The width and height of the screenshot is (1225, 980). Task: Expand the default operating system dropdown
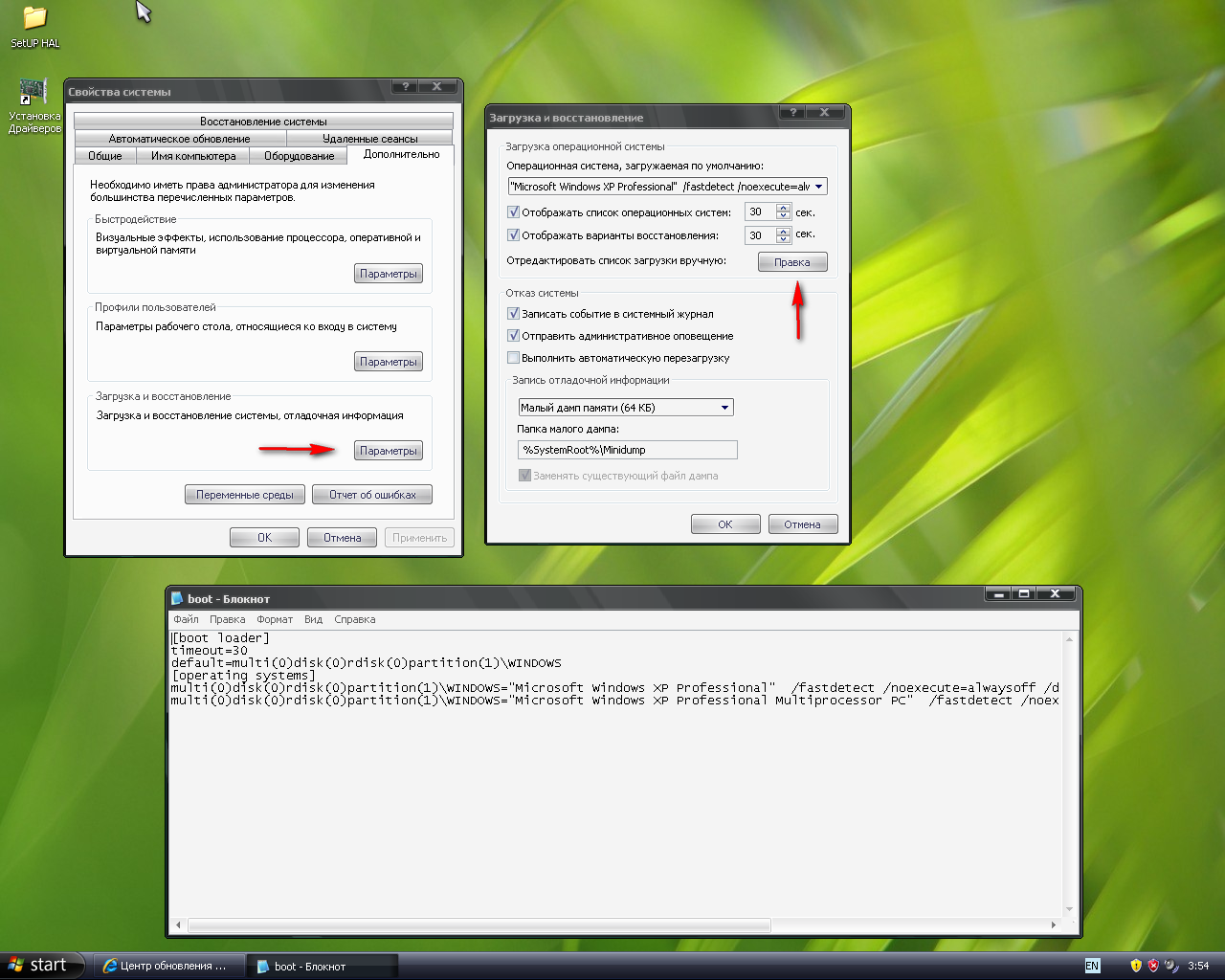point(819,187)
